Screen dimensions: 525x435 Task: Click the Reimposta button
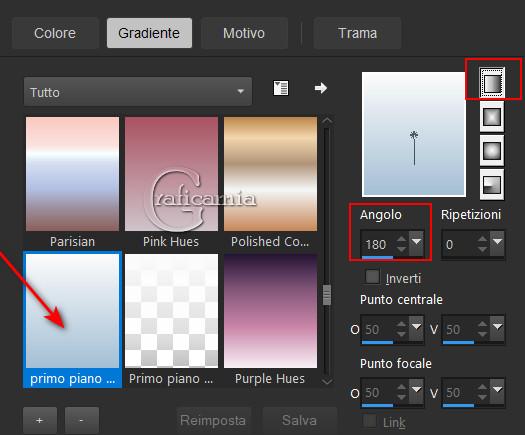coord(213,420)
